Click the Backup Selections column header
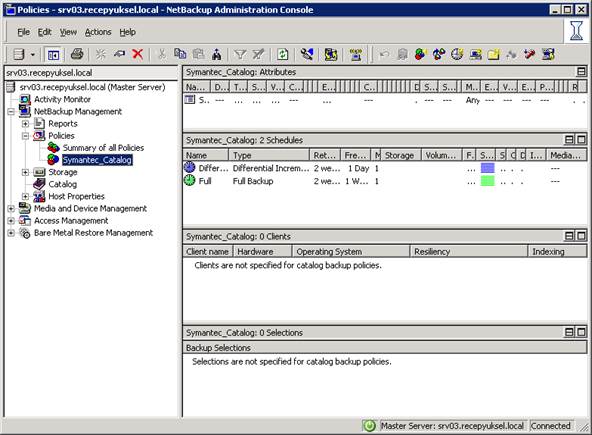 385,348
